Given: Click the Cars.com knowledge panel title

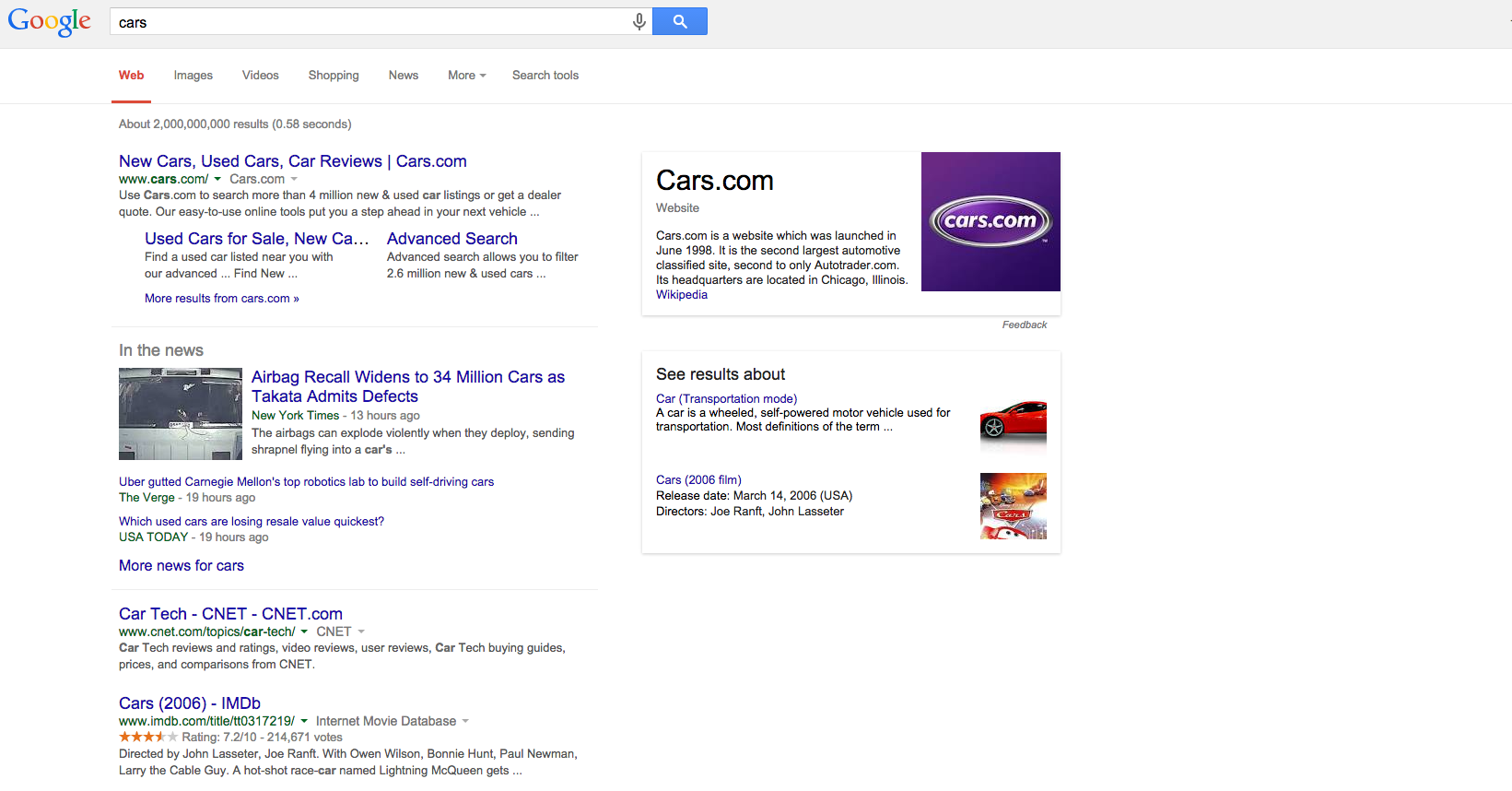Looking at the screenshot, I should point(715,181).
